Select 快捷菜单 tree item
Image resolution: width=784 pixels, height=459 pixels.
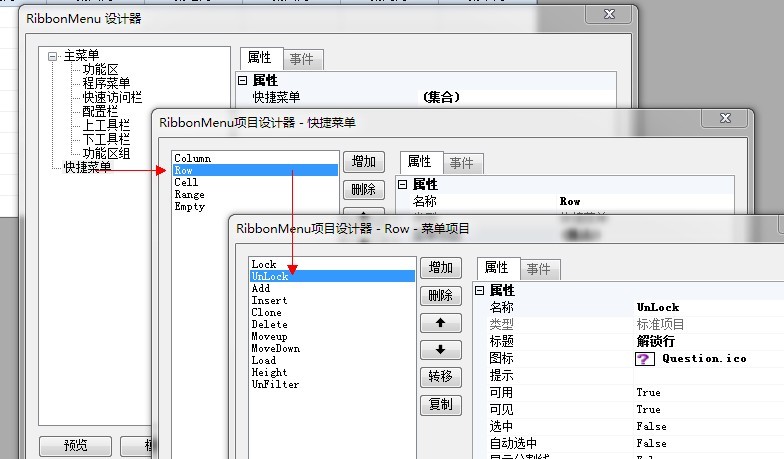pos(88,167)
